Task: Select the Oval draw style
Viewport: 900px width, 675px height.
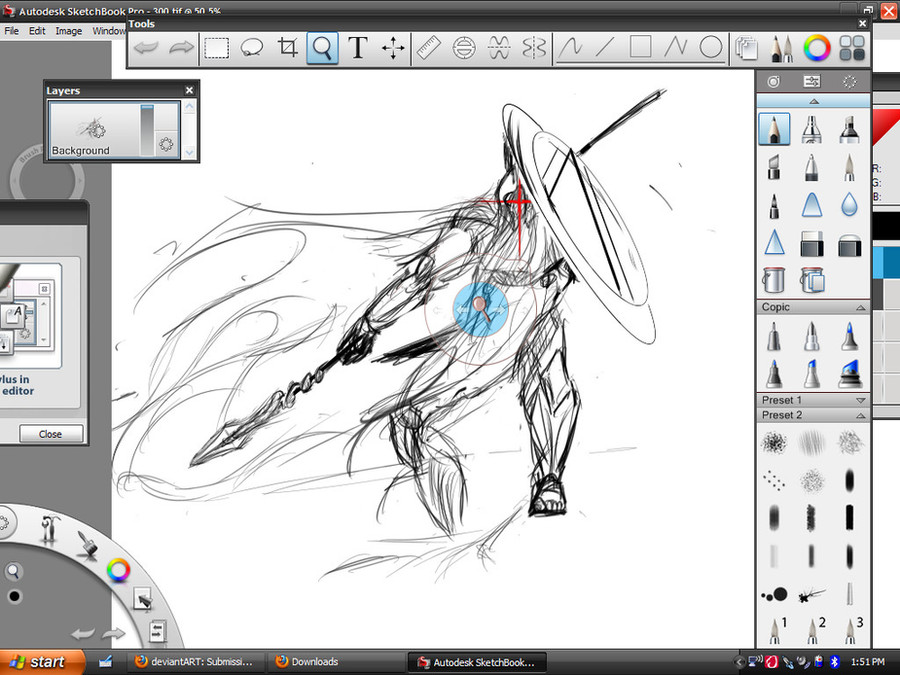Action: point(711,47)
